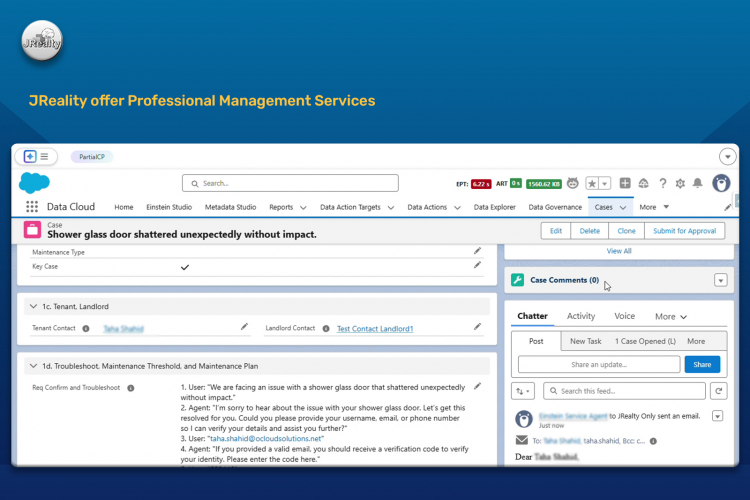Click the View All link
The height and width of the screenshot is (500, 750).
pyautogui.click(x=619, y=251)
